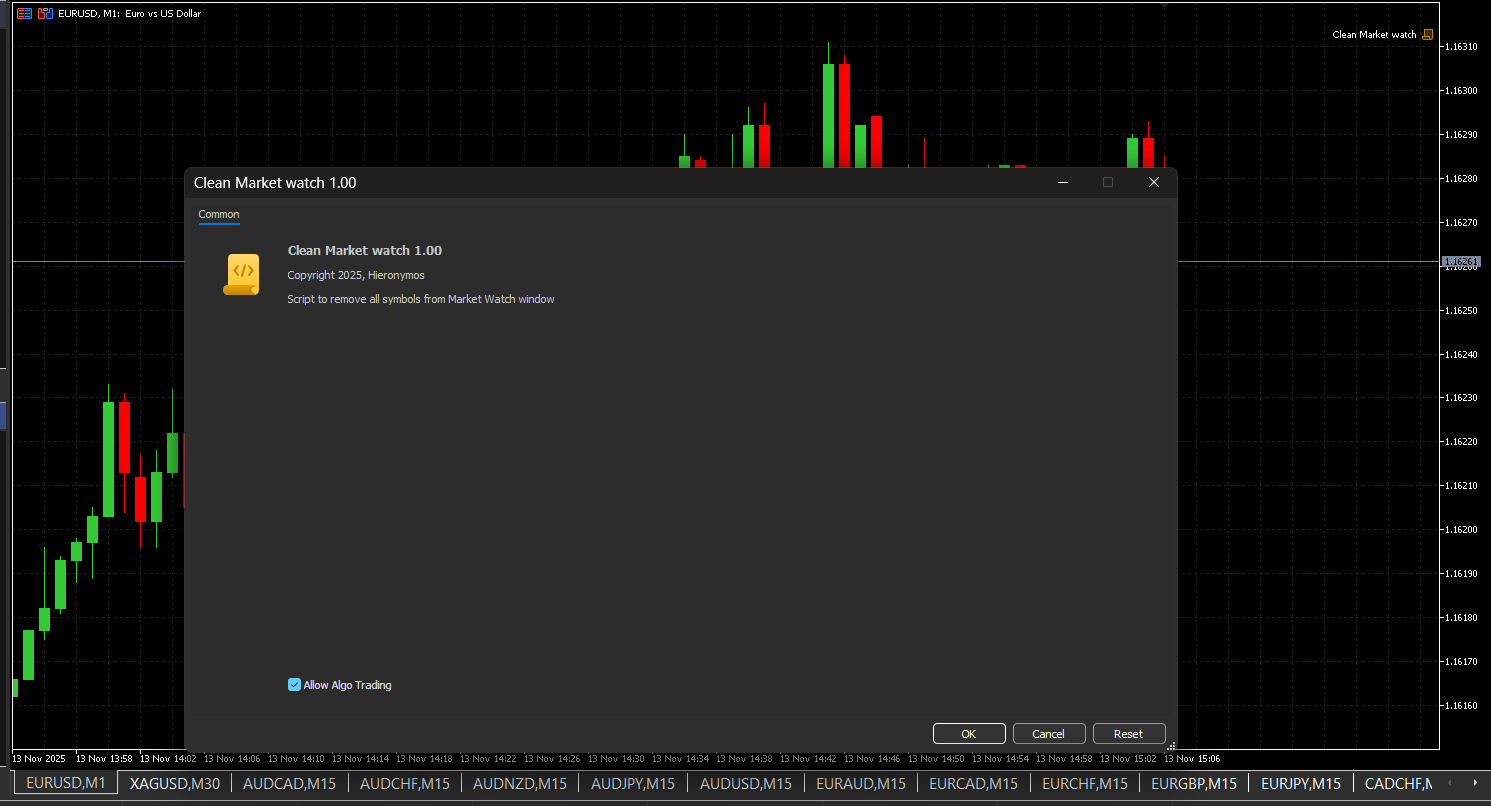1491x806 pixels.
Task: Click the highlighted price label 1.16261 on axis
Action: pos(1460,260)
